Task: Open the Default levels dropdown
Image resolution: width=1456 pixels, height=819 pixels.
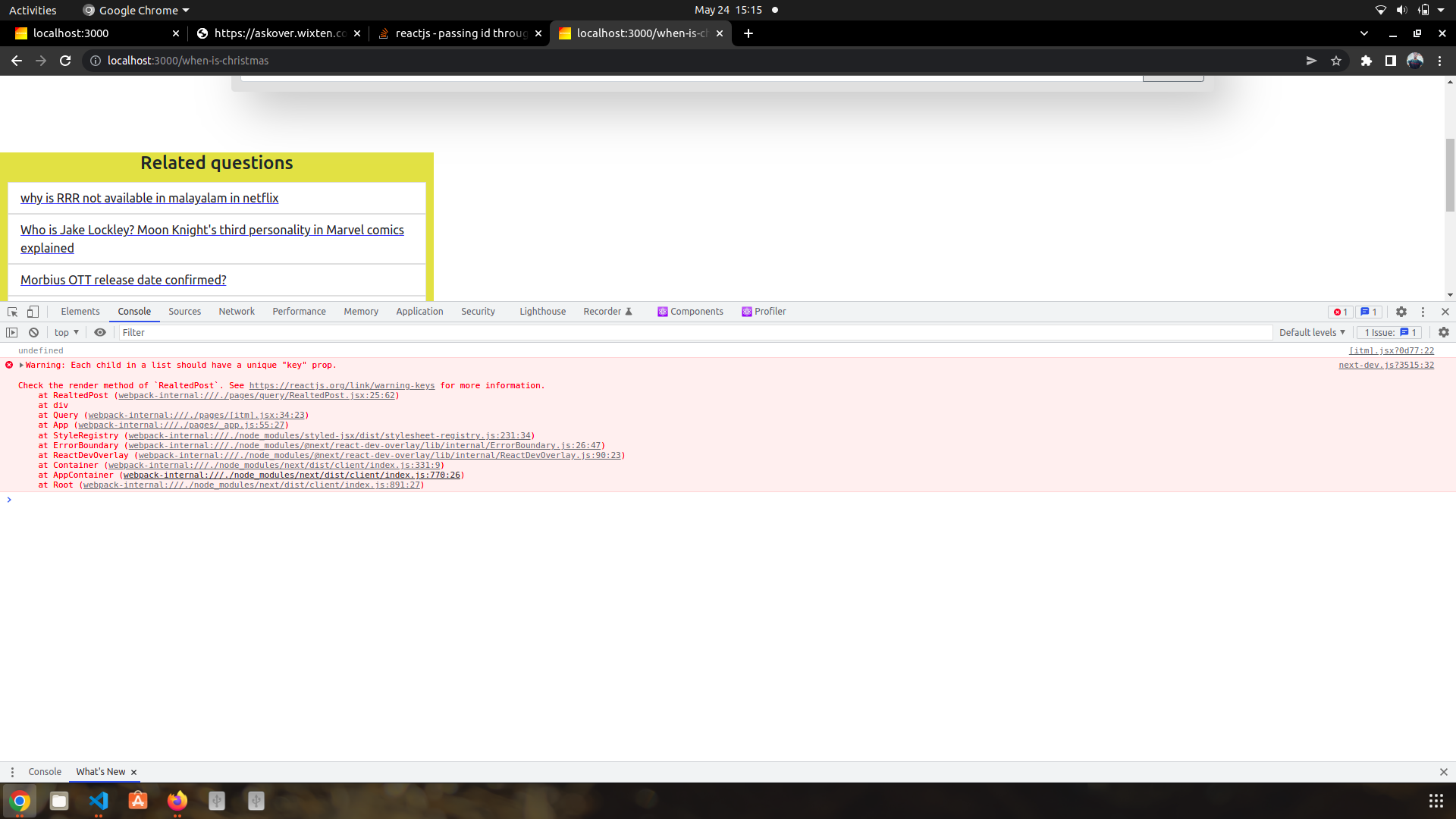Action: (1312, 332)
